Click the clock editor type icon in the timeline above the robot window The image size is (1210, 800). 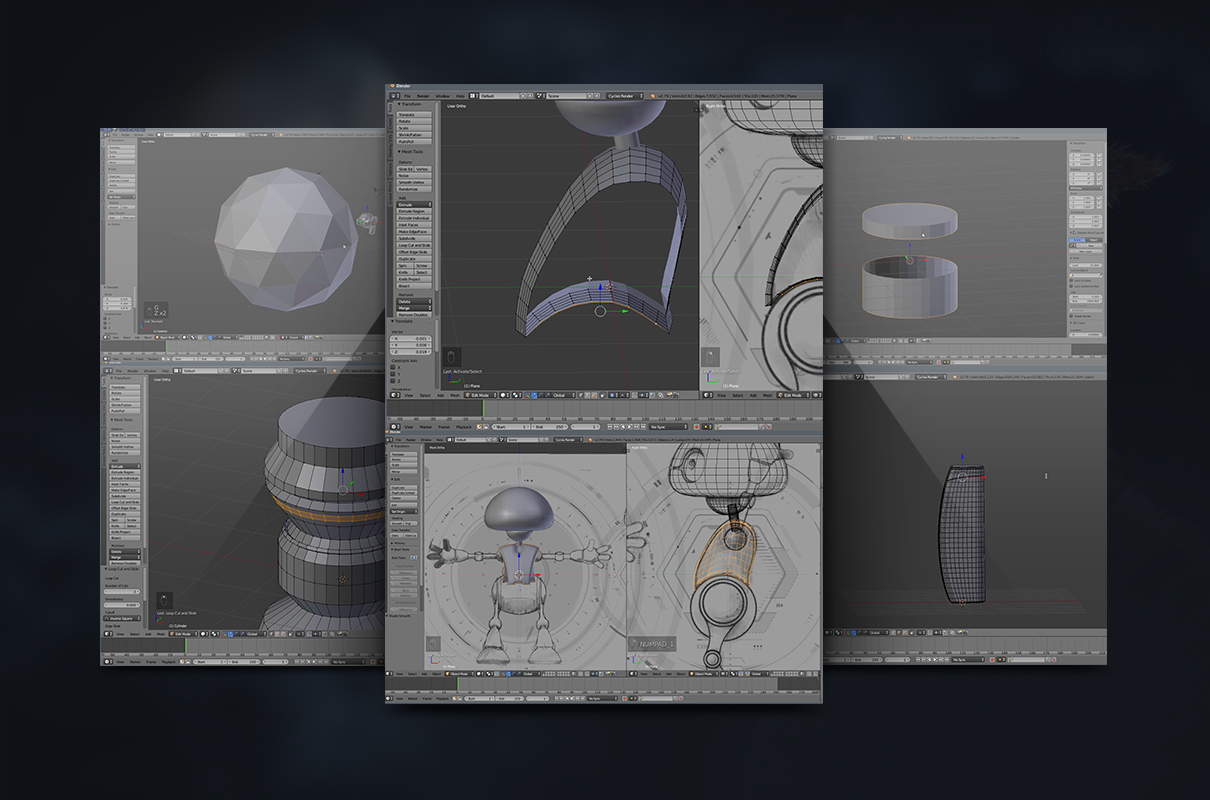(394, 426)
